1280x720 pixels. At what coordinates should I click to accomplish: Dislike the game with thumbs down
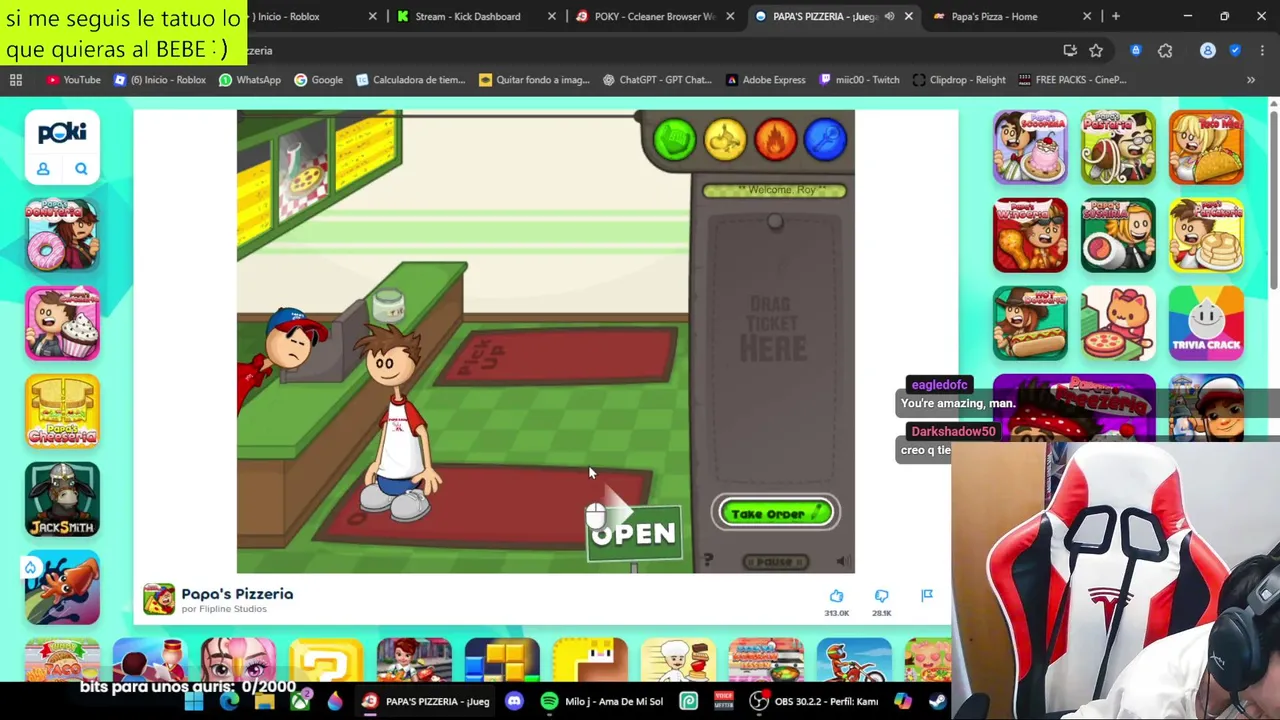coord(881,596)
